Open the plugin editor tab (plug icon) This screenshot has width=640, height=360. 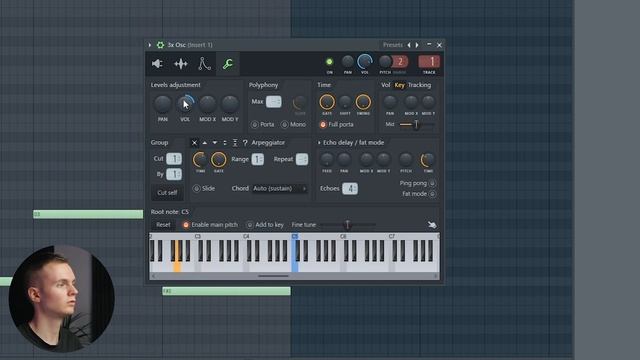click(x=158, y=64)
